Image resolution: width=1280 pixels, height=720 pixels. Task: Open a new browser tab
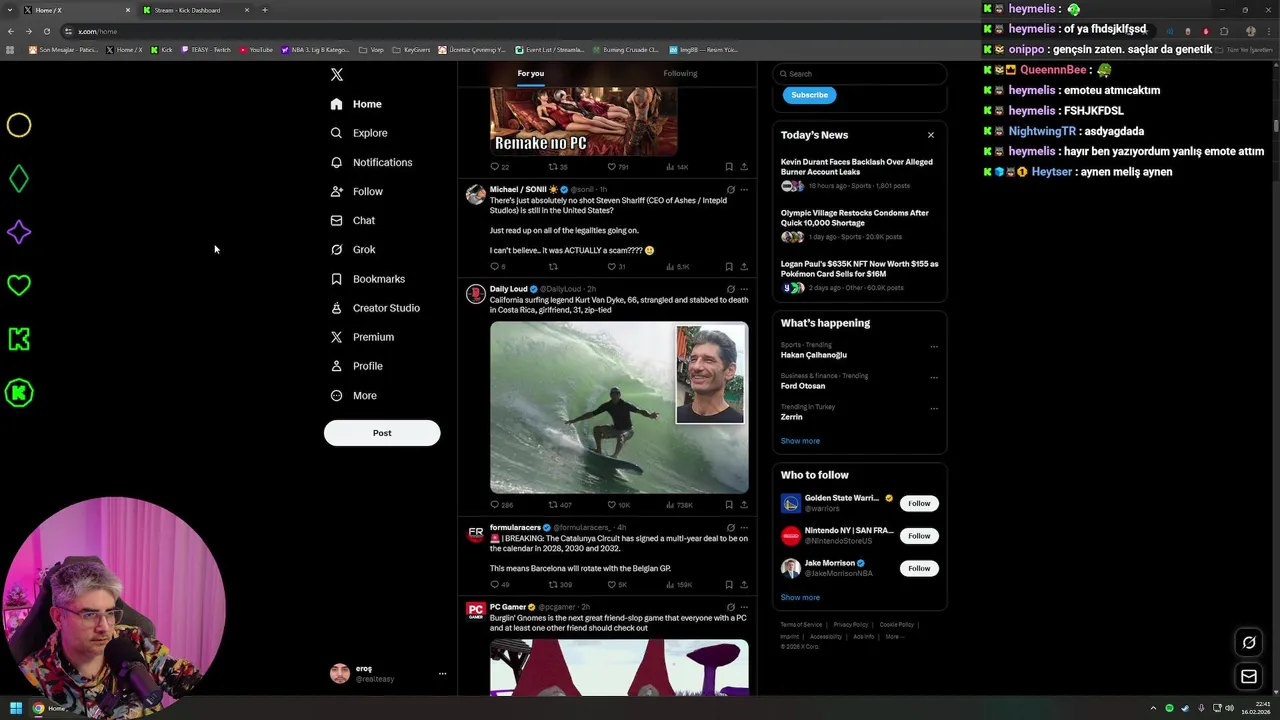point(265,10)
